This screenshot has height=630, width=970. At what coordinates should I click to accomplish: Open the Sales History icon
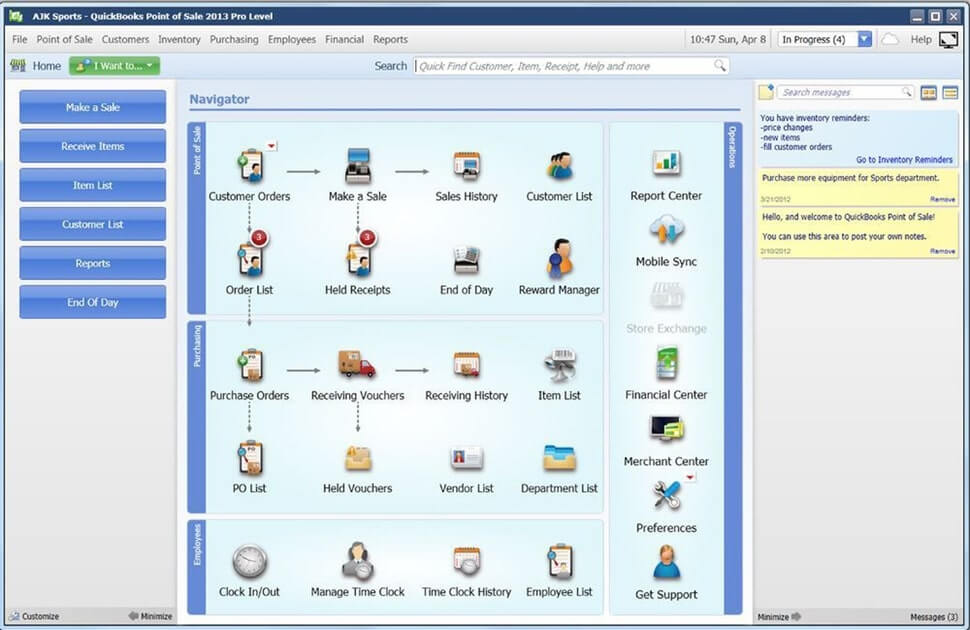tap(466, 166)
